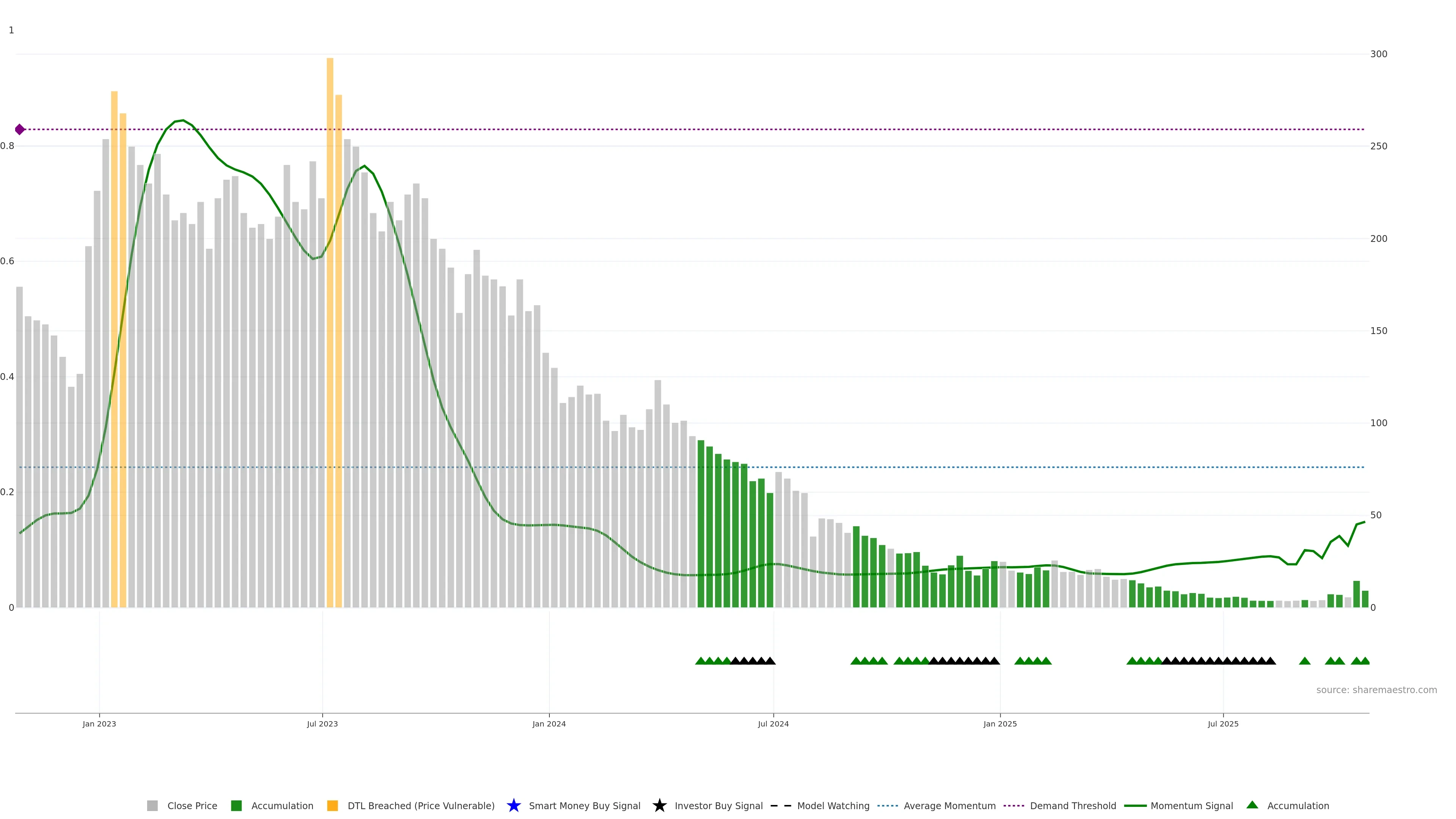1456x819 pixels.
Task: Click the Model Watching dashed line icon
Action: (x=781, y=805)
